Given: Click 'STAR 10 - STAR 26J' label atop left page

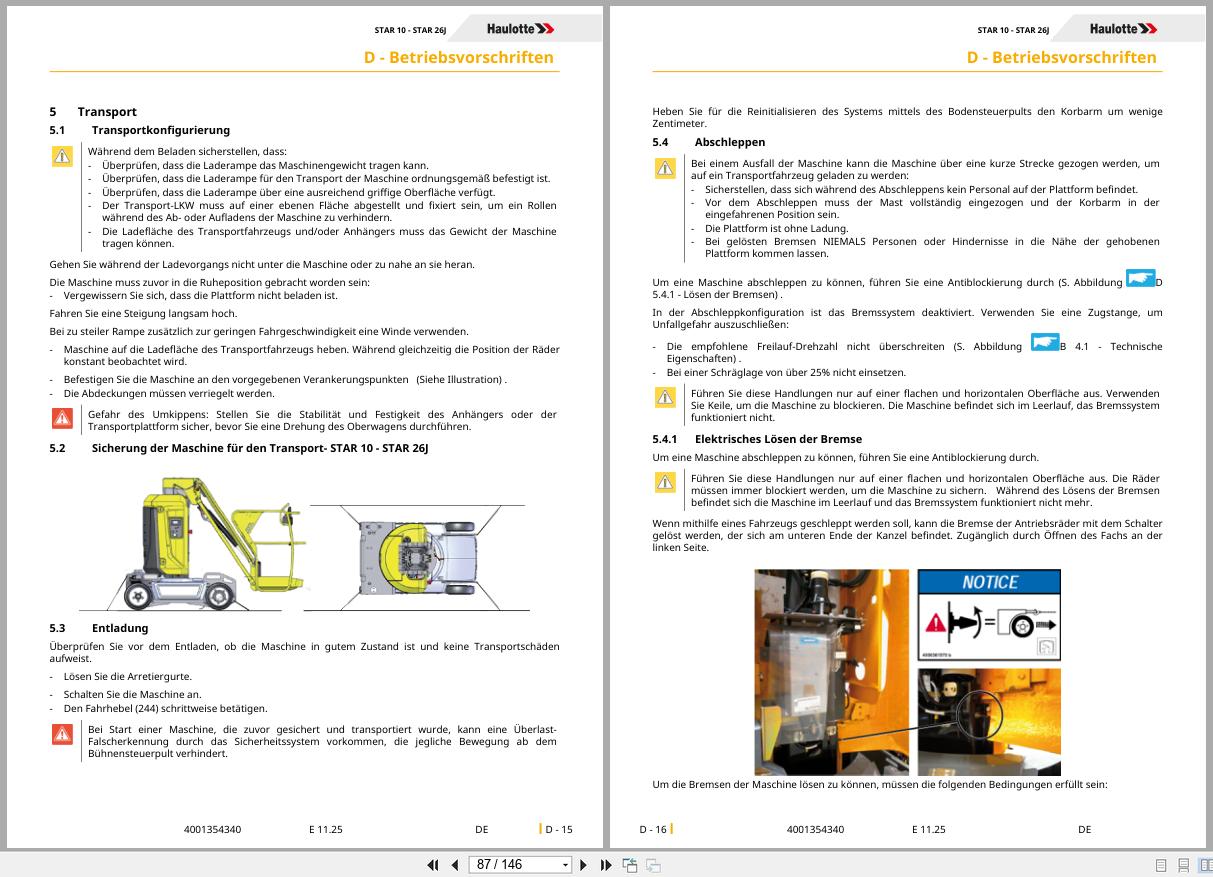Looking at the screenshot, I should click(410, 30).
